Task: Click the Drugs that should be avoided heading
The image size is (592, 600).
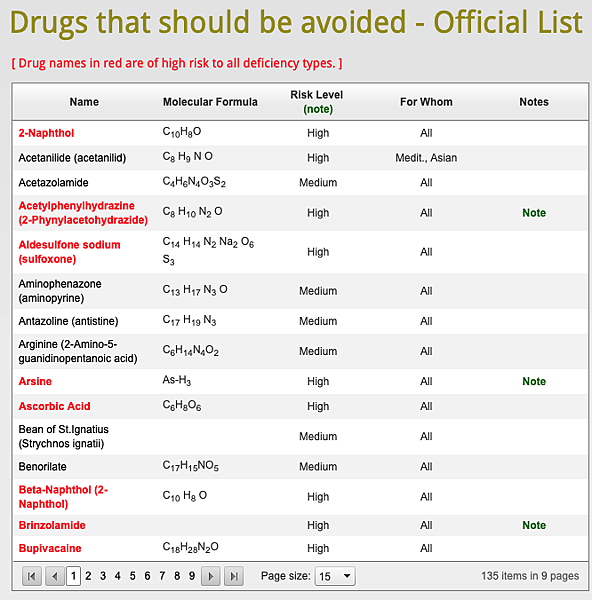Action: tap(296, 23)
